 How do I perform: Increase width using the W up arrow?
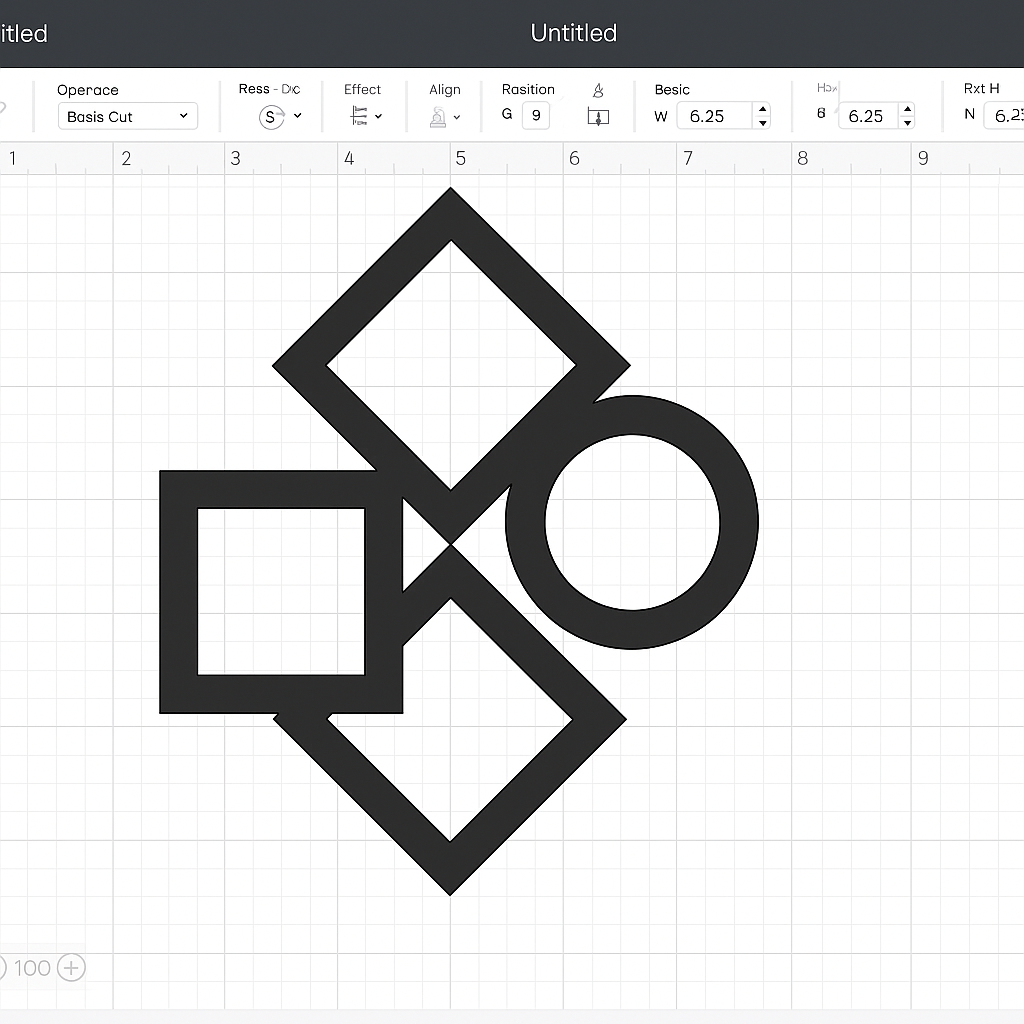tap(763, 109)
